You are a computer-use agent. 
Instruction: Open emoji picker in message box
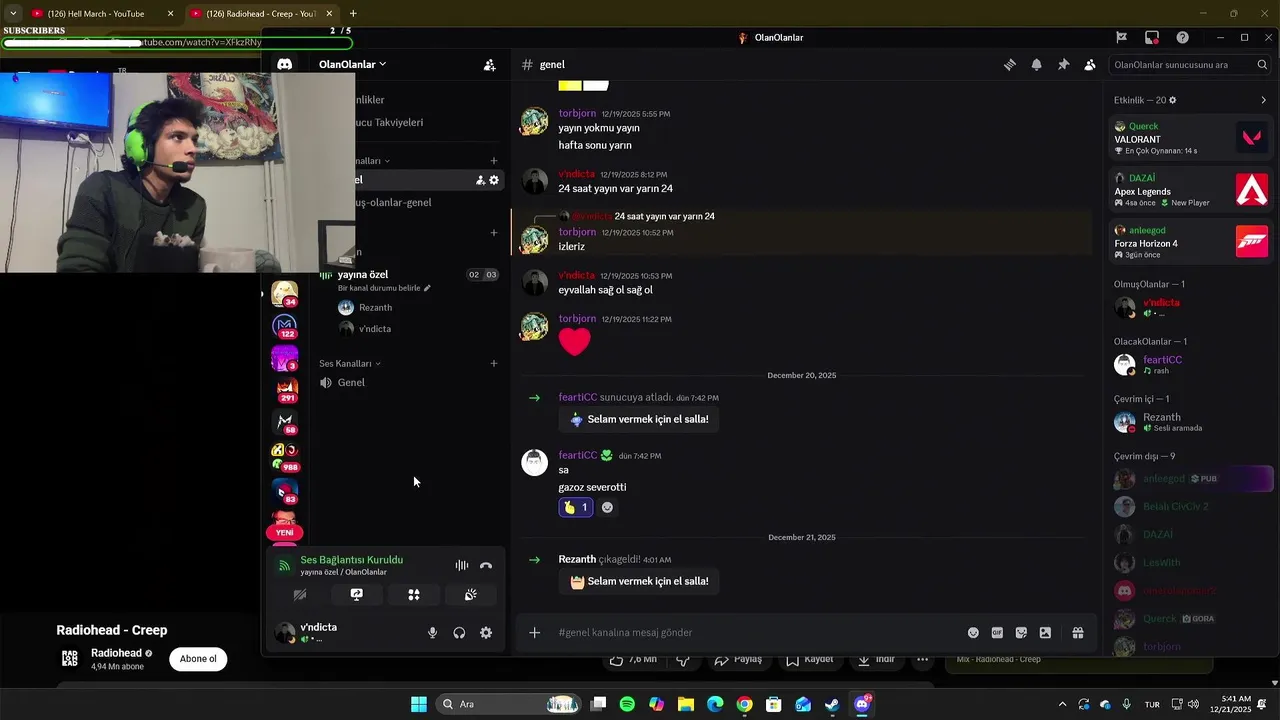973,633
